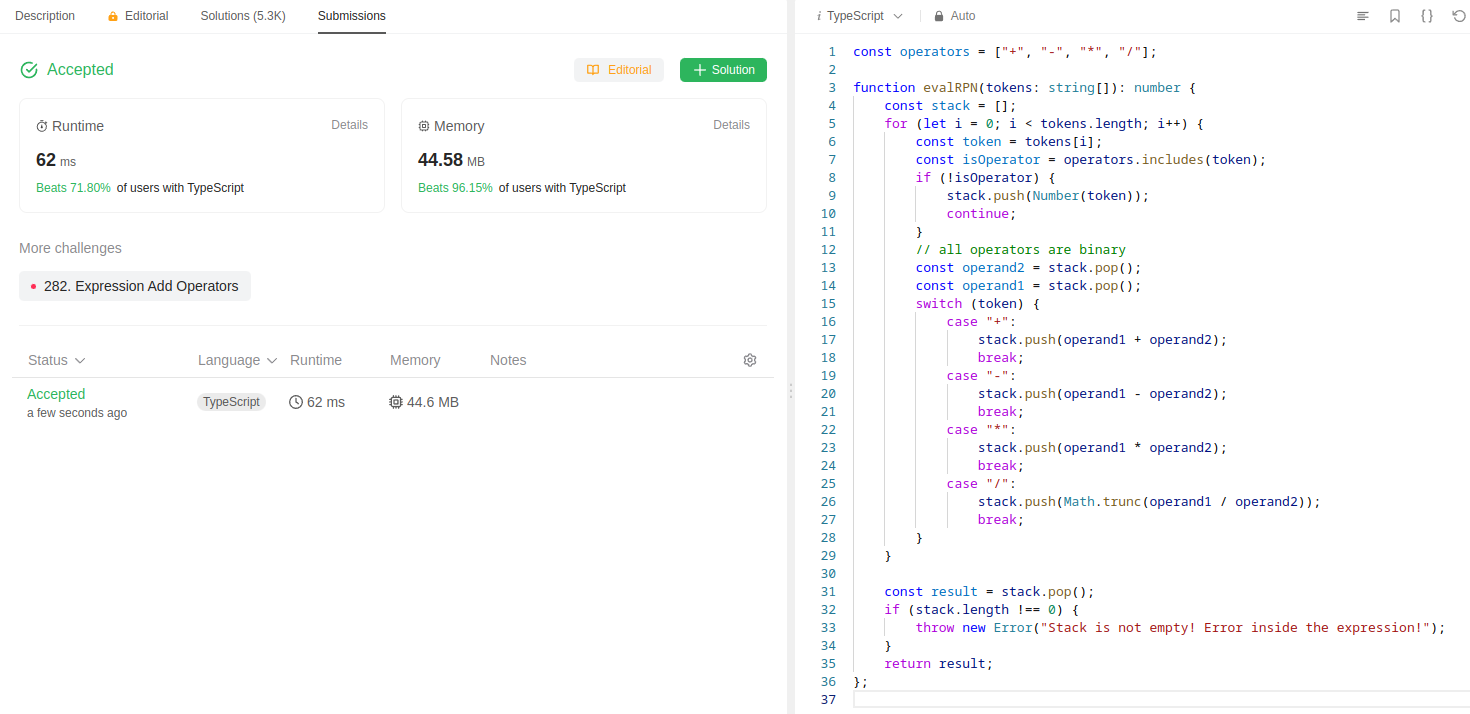
Task: Open Runtime Details link
Action: coord(349,125)
